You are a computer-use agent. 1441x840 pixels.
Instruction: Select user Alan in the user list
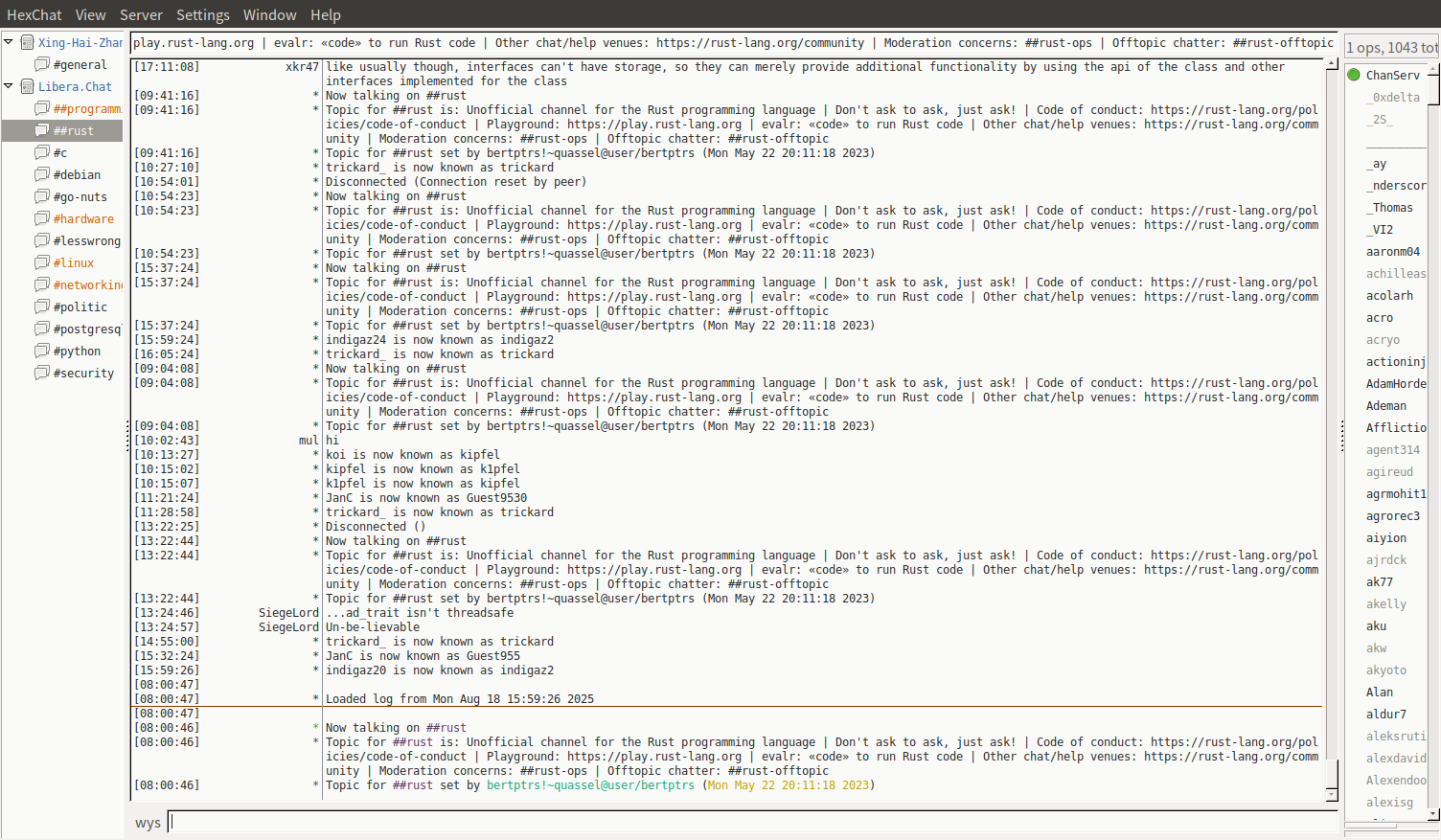1380,692
